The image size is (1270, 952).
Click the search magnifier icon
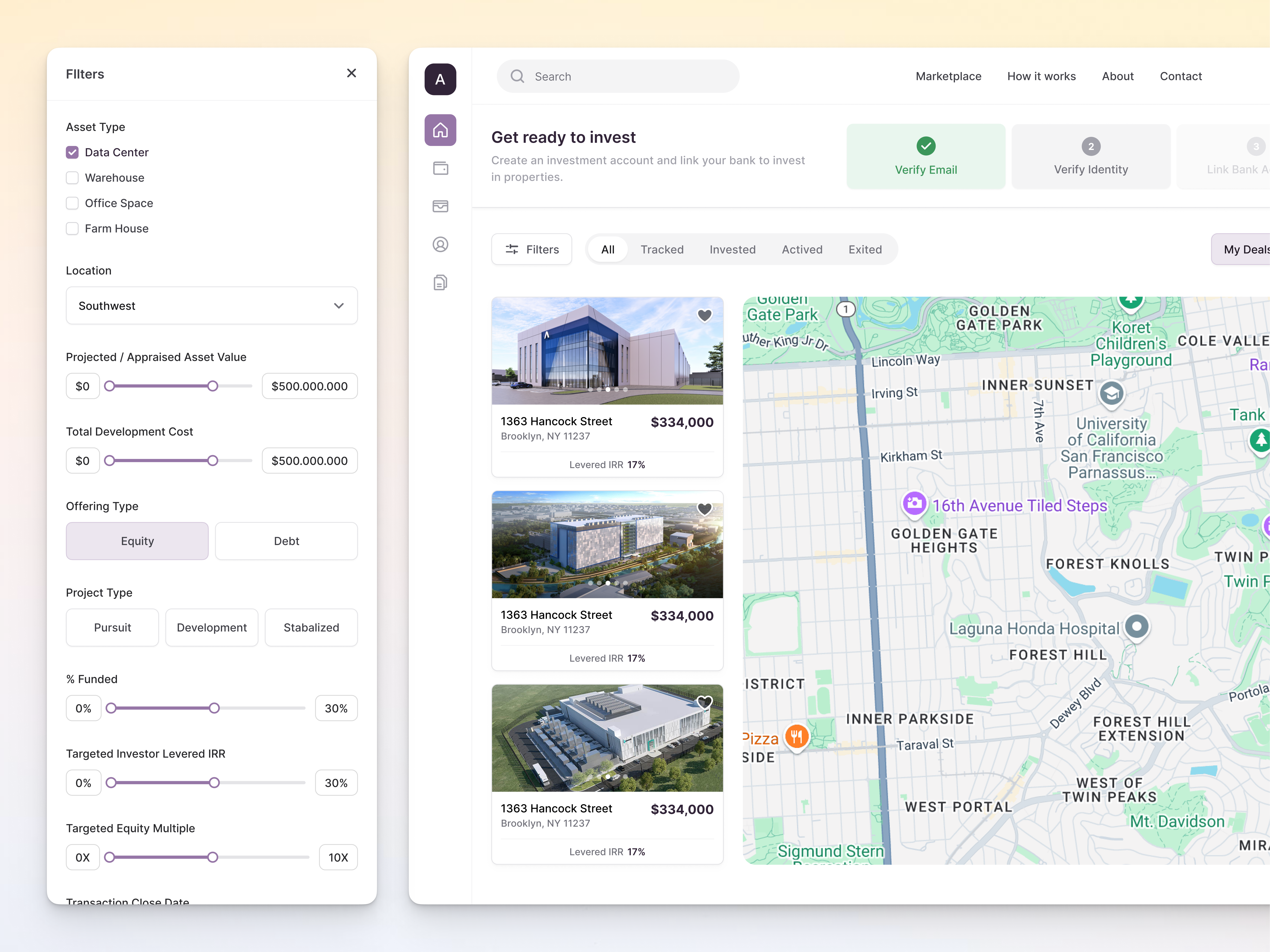click(517, 76)
